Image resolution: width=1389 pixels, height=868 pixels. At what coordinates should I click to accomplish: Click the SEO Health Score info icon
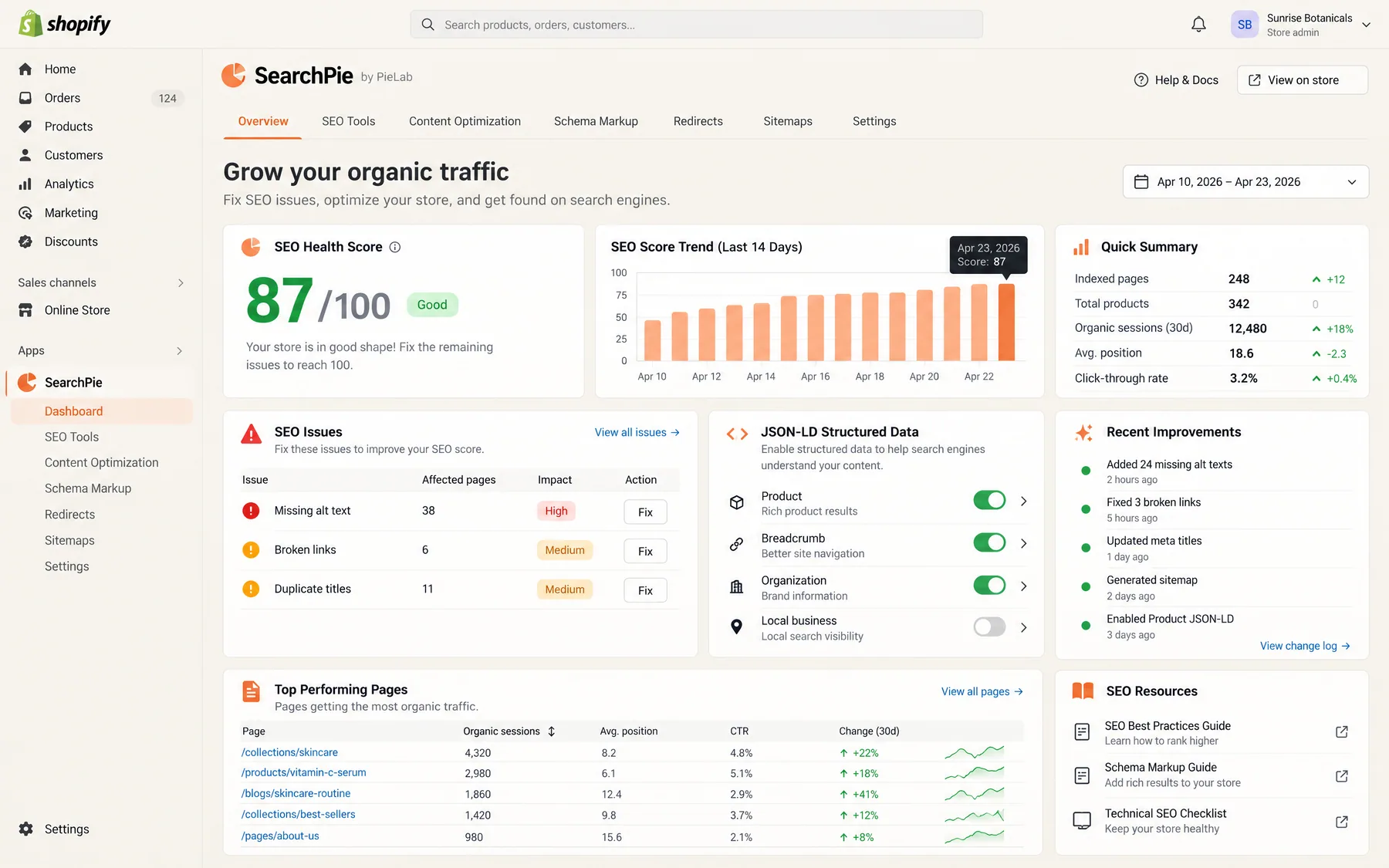pos(395,247)
